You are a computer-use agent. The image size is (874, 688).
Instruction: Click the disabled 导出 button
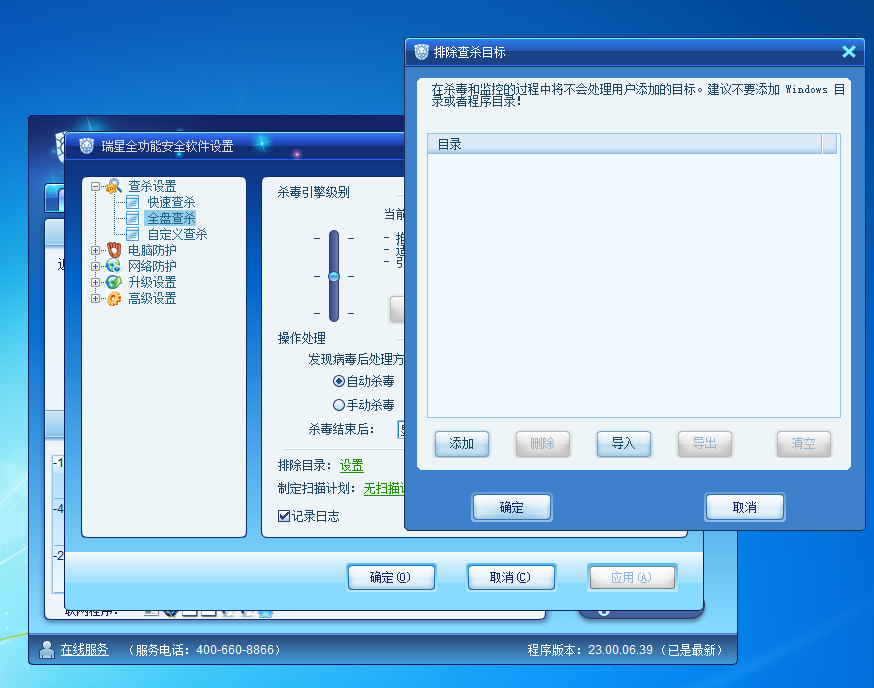tap(705, 444)
